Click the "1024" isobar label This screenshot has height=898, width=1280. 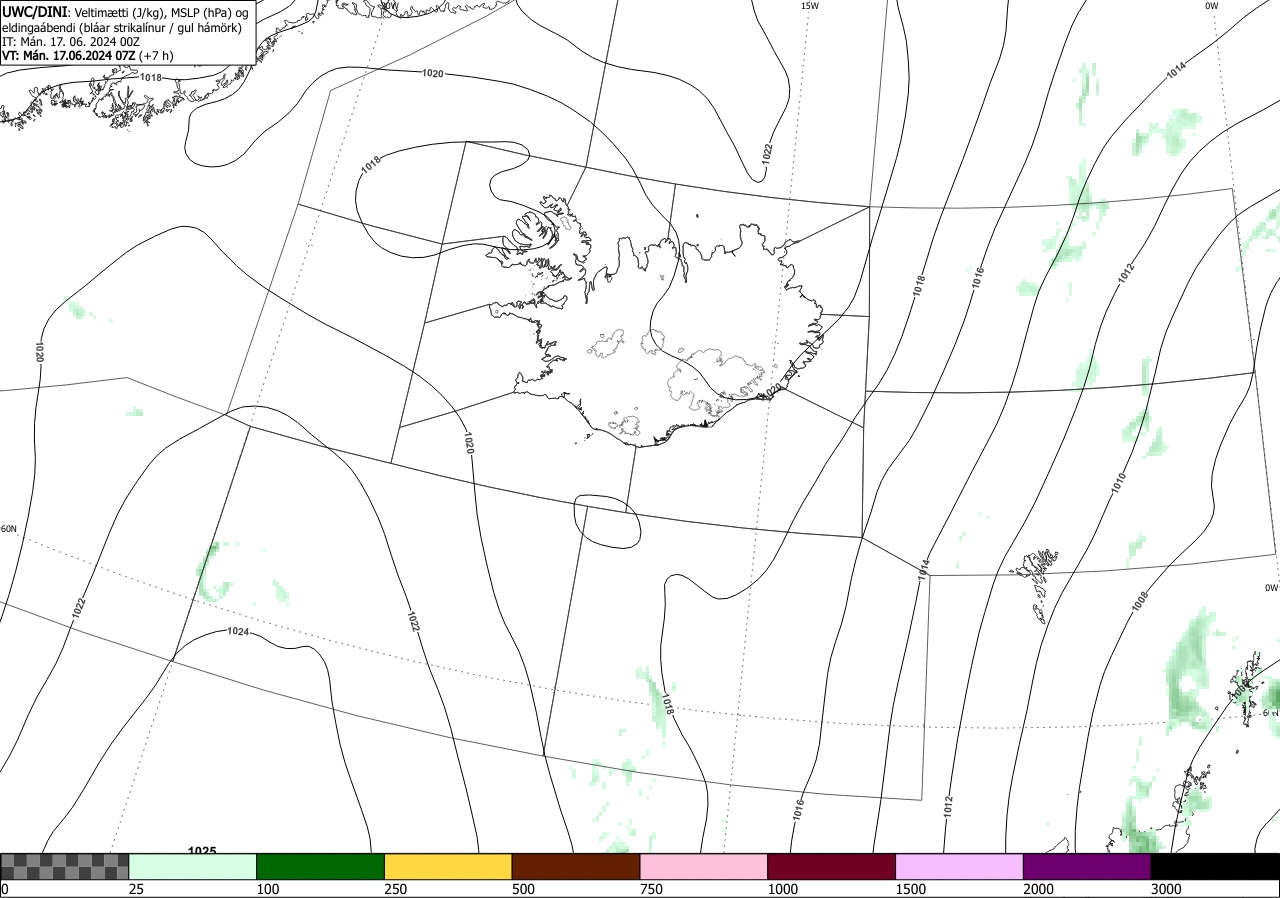point(237,631)
